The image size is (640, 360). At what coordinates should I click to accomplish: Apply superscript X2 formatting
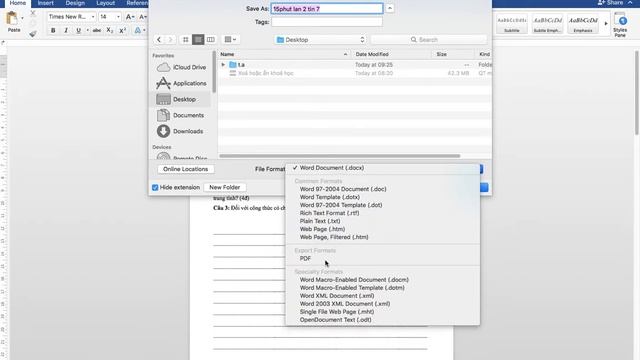click(122, 30)
